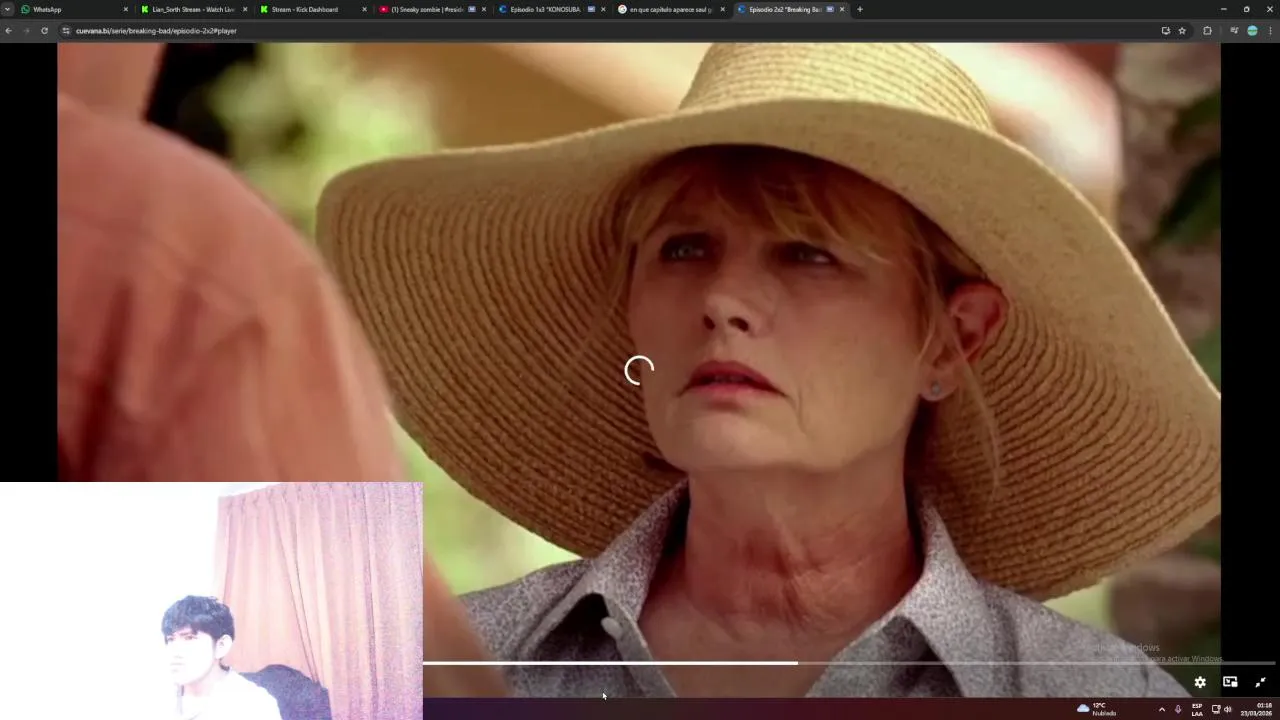Close the WhatsApp tab
The width and height of the screenshot is (1280, 720).
(126, 9)
